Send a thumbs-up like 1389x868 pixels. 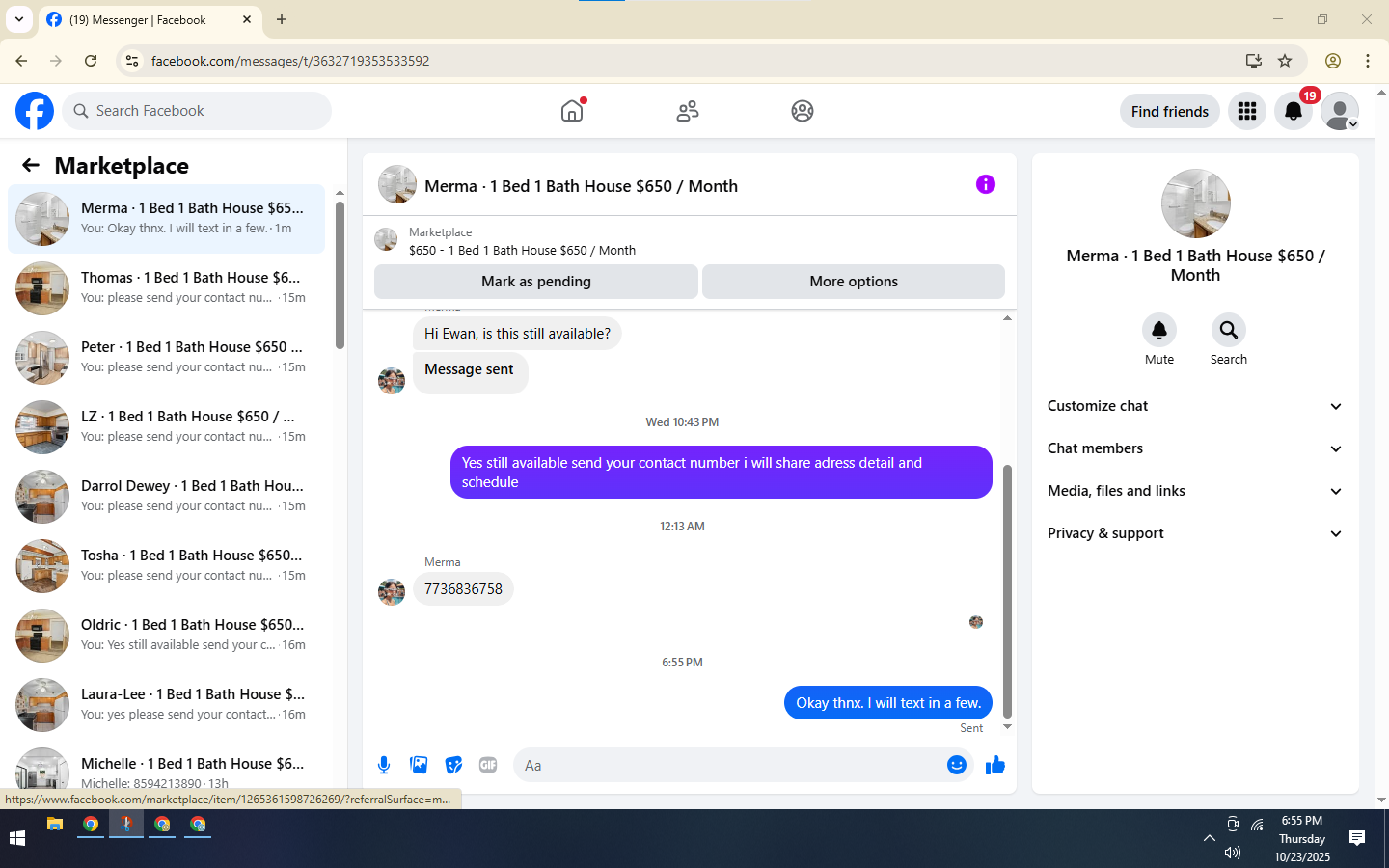pos(995,765)
